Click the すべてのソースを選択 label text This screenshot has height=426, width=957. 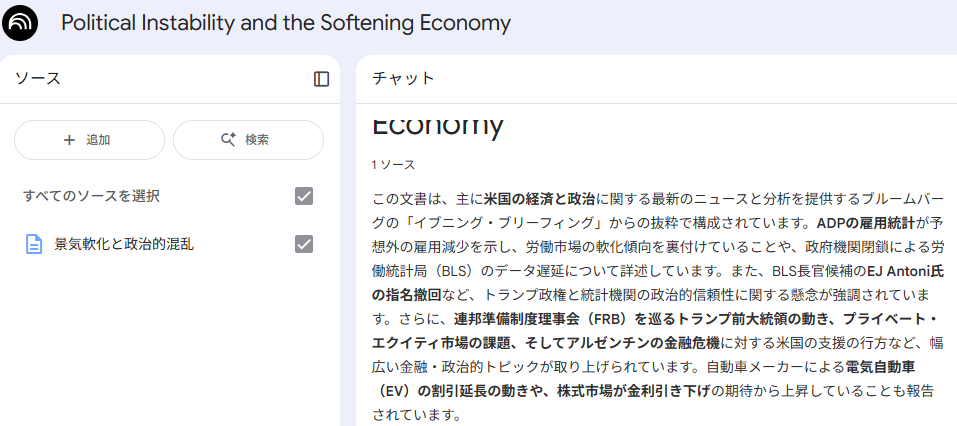[x=91, y=196]
